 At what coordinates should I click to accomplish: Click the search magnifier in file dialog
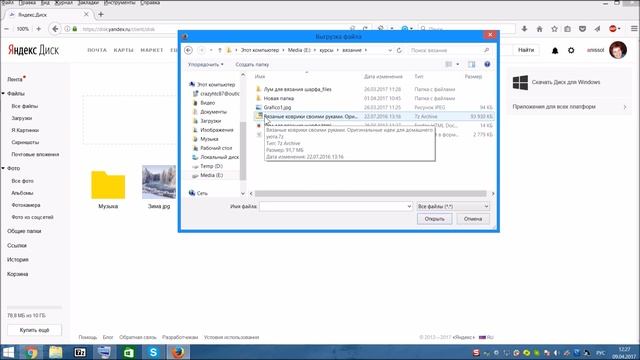[x=486, y=50]
